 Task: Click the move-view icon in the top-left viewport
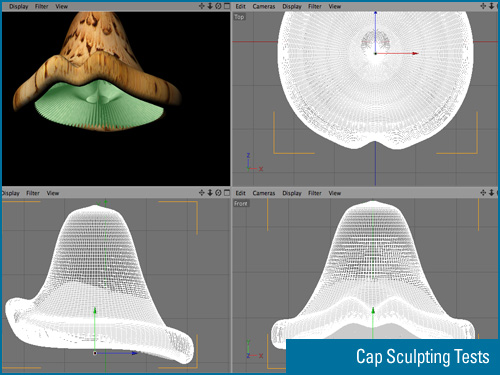pyautogui.click(x=202, y=6)
